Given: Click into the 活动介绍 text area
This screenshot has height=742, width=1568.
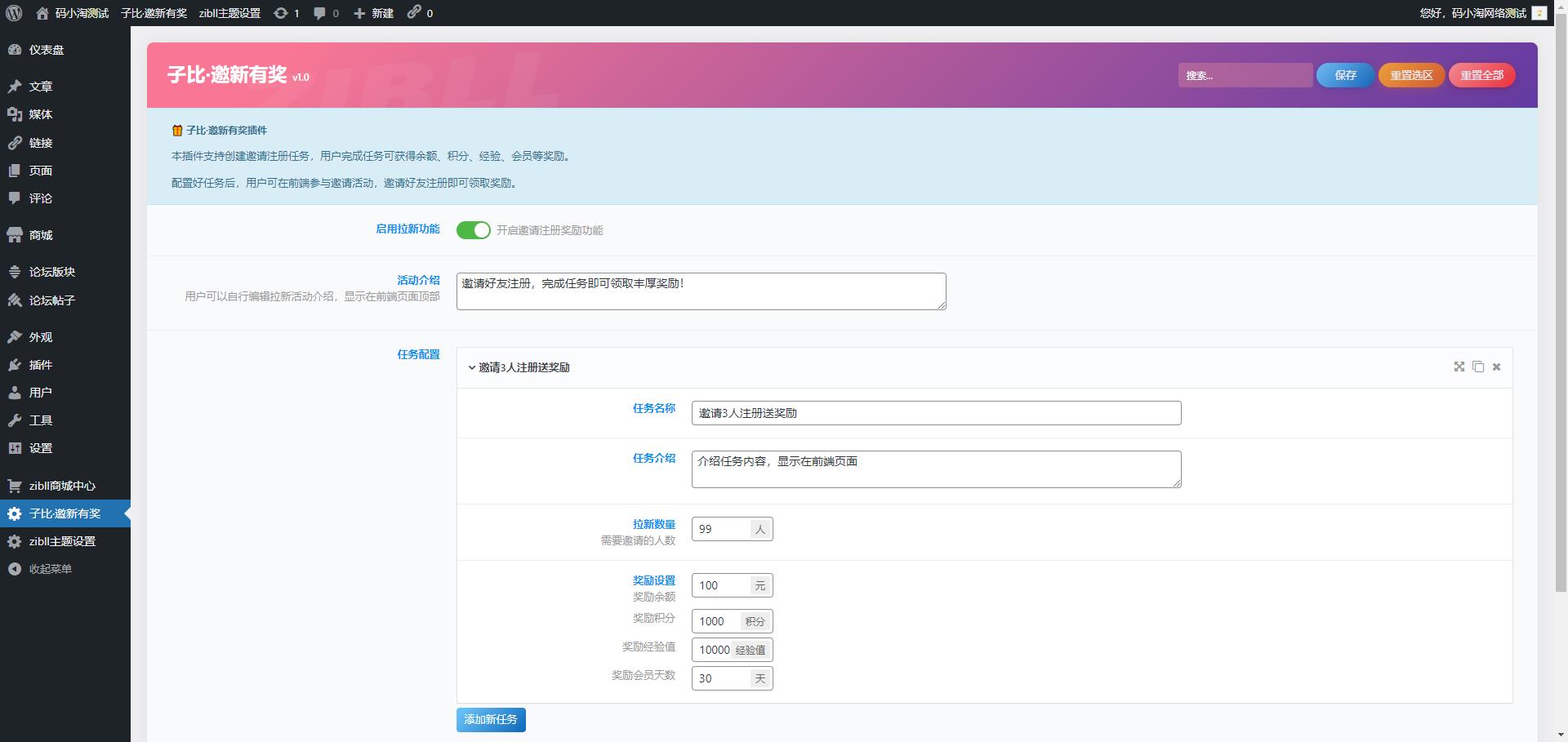Looking at the screenshot, I should tap(702, 291).
